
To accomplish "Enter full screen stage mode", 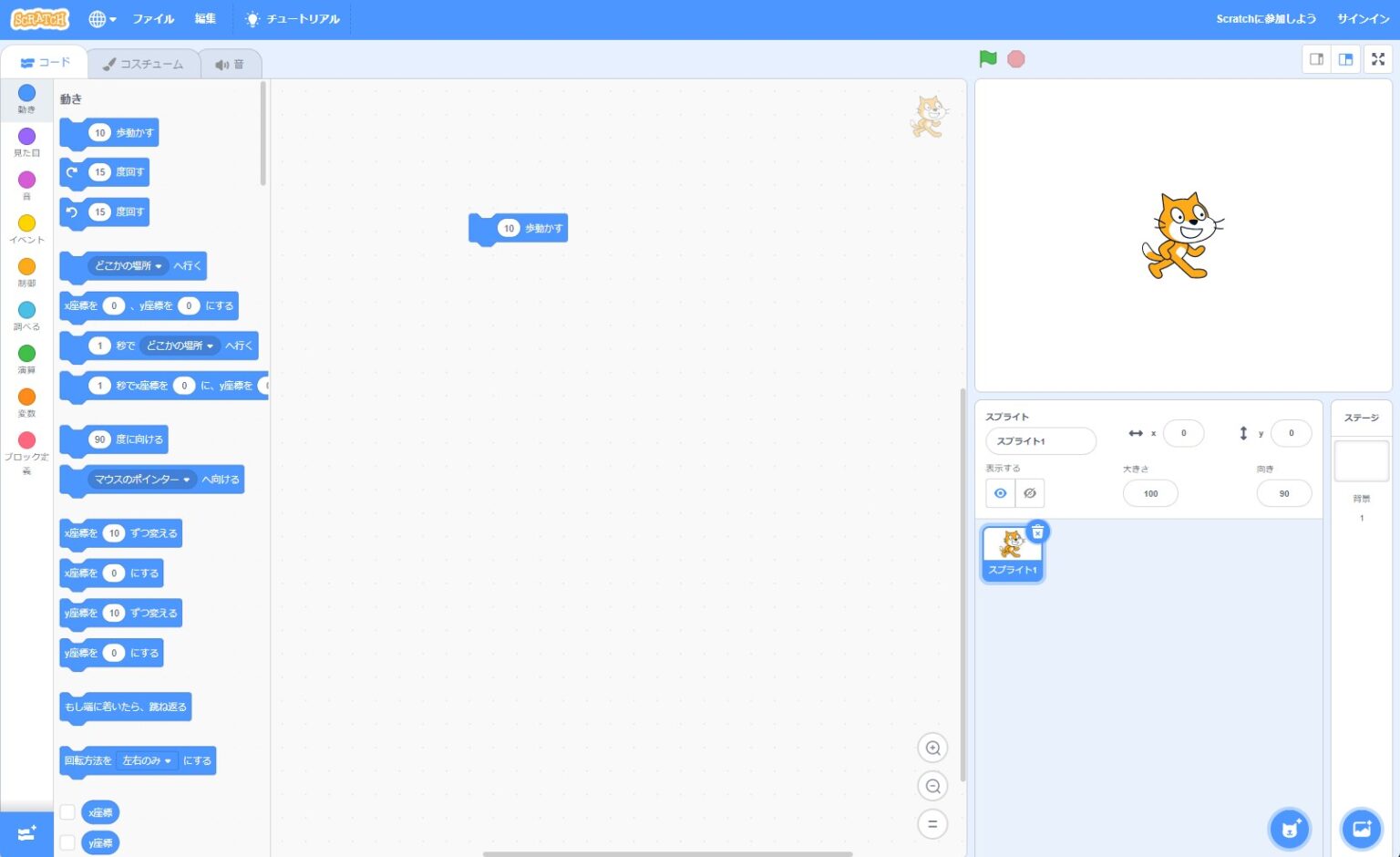I will coord(1378,59).
